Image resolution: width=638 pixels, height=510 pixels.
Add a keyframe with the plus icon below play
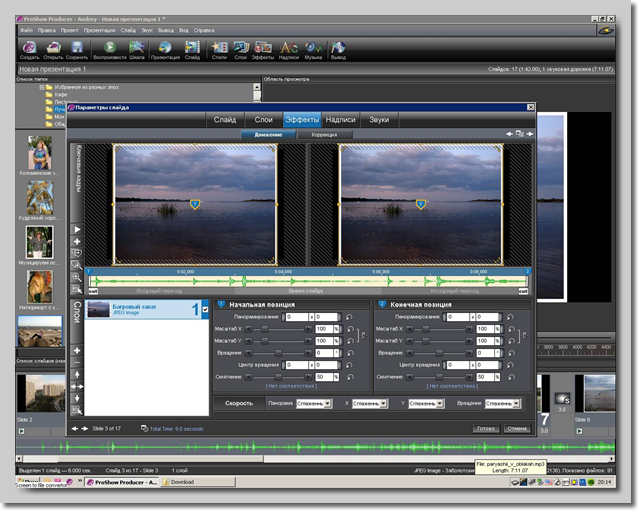[x=77, y=241]
